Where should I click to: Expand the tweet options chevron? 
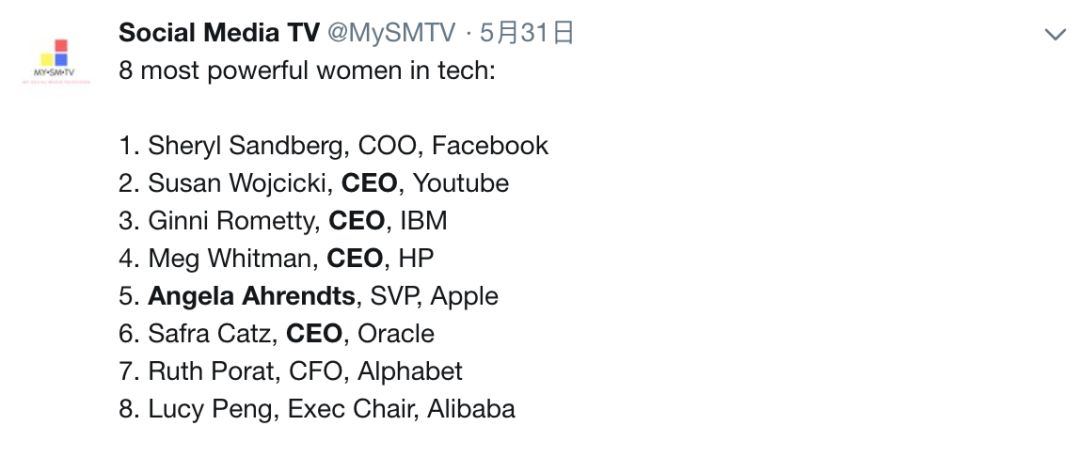[1054, 35]
